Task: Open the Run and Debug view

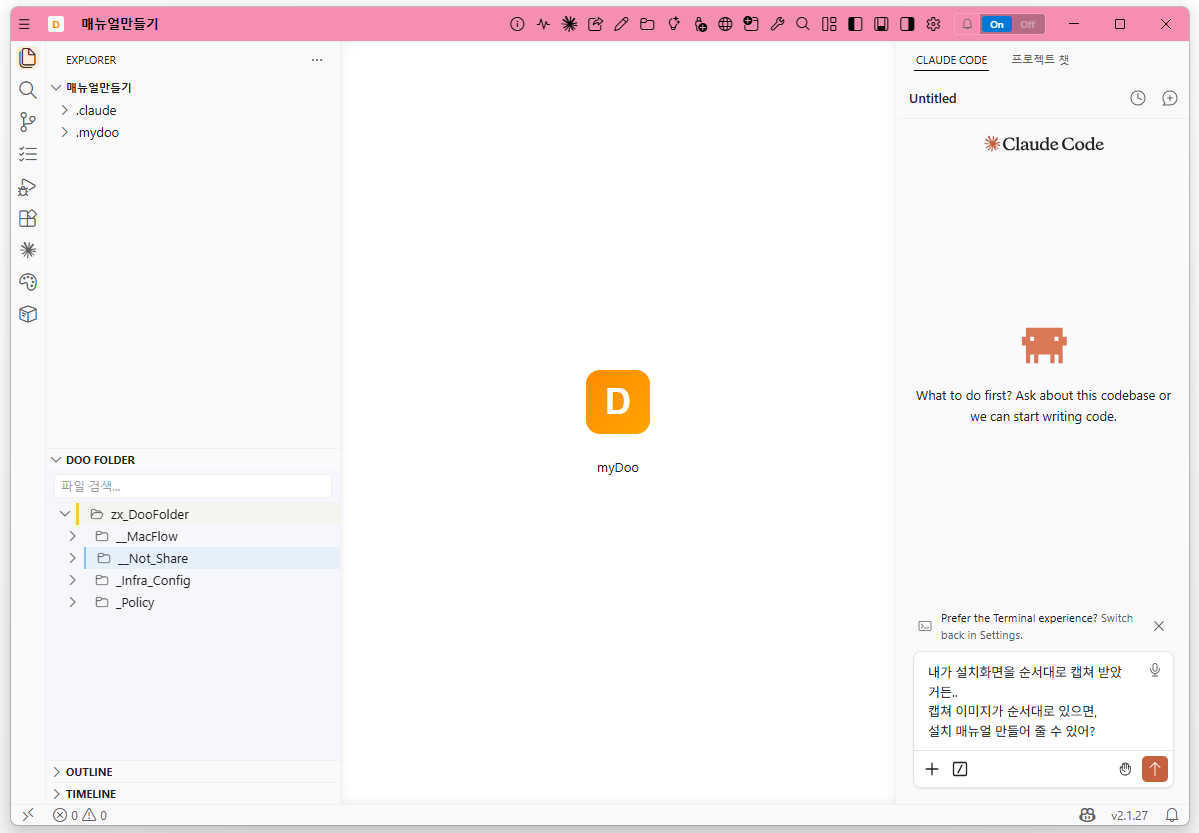Action: [28, 187]
